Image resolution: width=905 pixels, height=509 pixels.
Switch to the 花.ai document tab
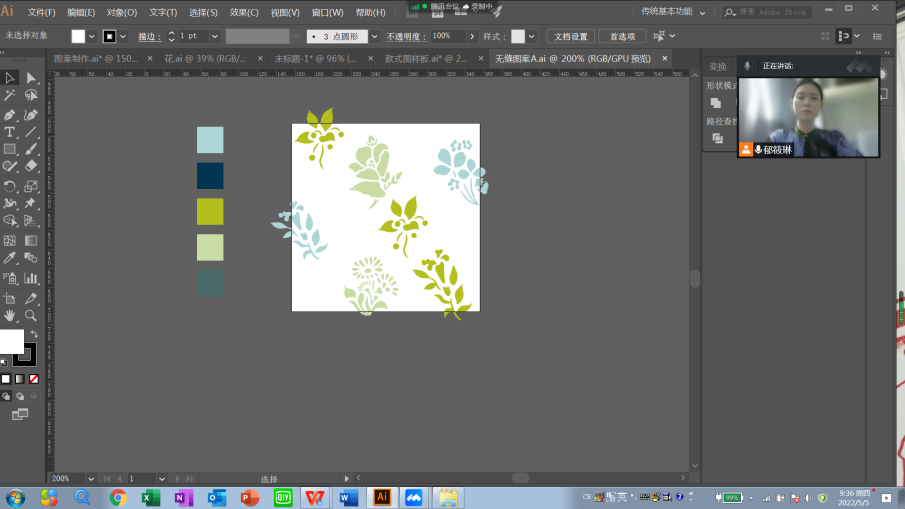coord(205,59)
